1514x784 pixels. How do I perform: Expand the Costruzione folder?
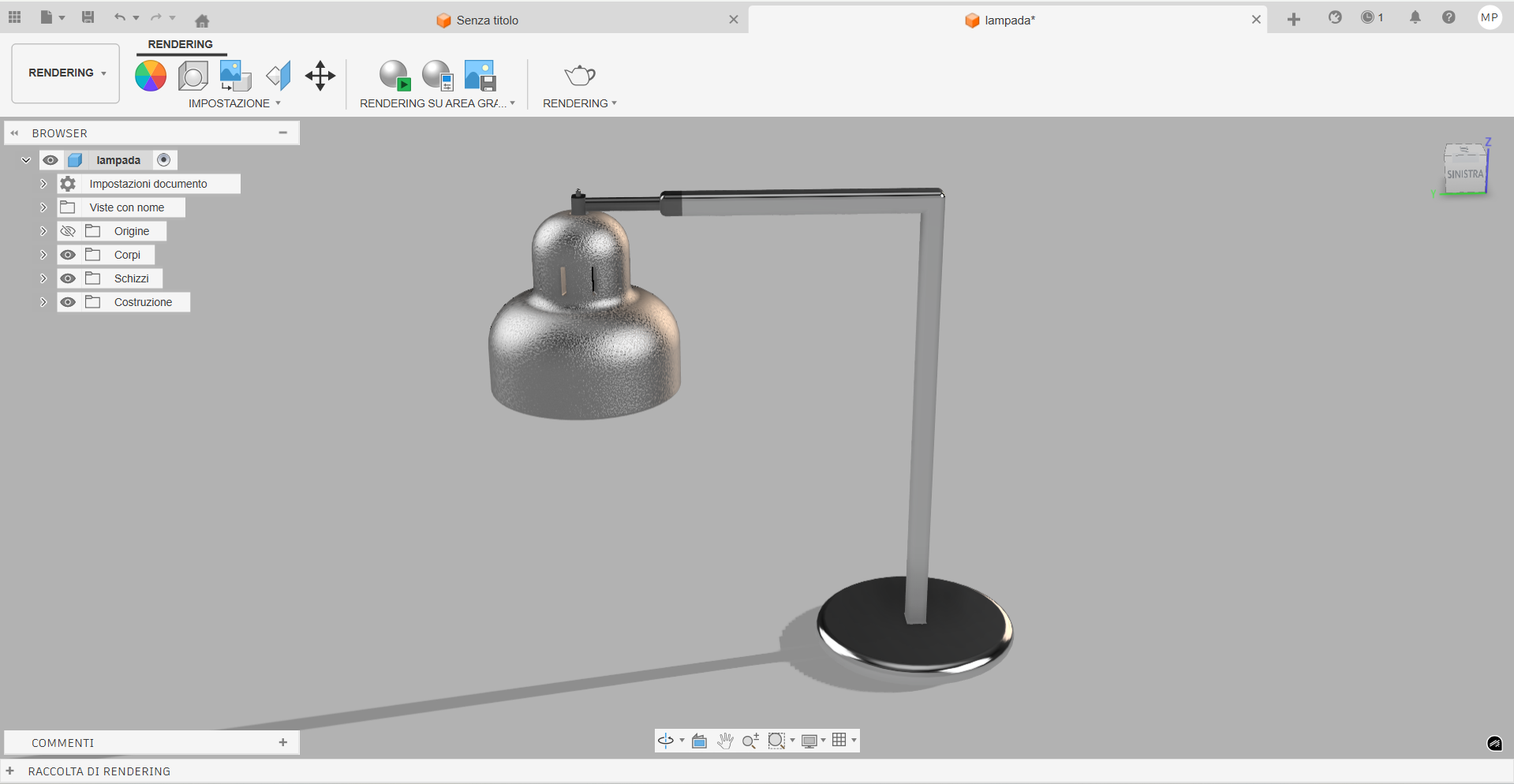(43, 301)
